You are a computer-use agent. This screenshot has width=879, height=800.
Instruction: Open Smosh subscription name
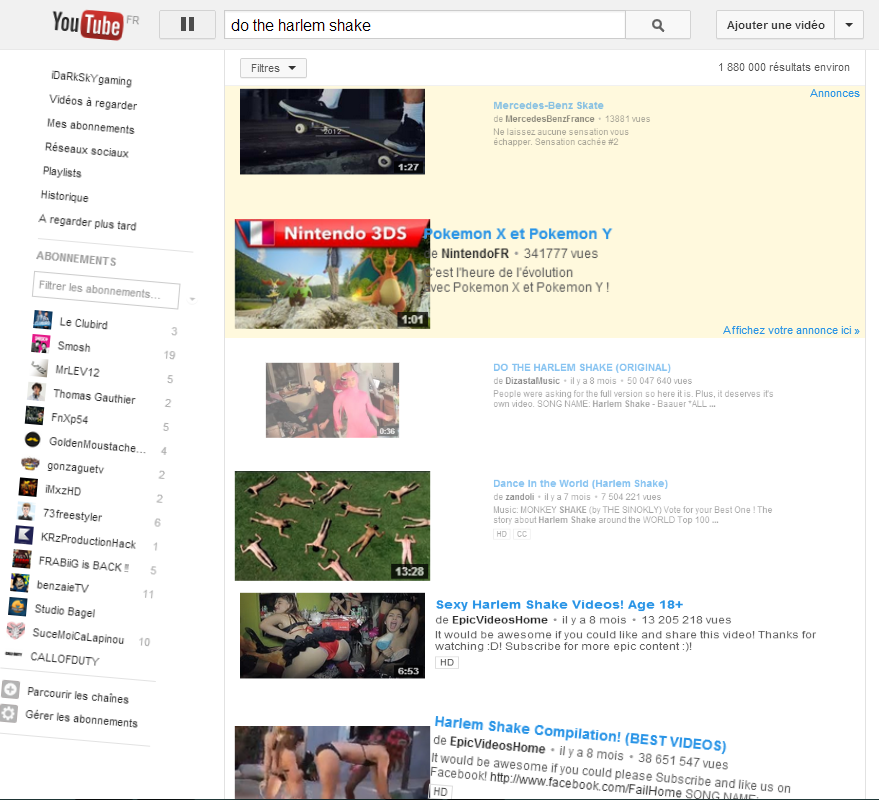coord(74,346)
